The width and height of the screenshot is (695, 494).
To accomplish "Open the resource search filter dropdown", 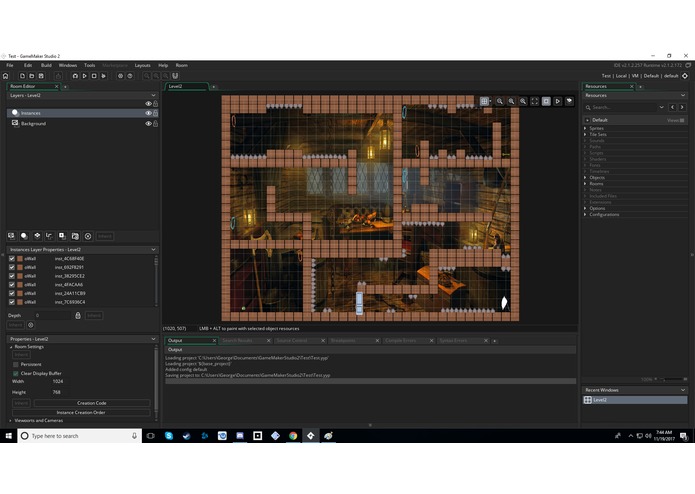I will 661,107.
